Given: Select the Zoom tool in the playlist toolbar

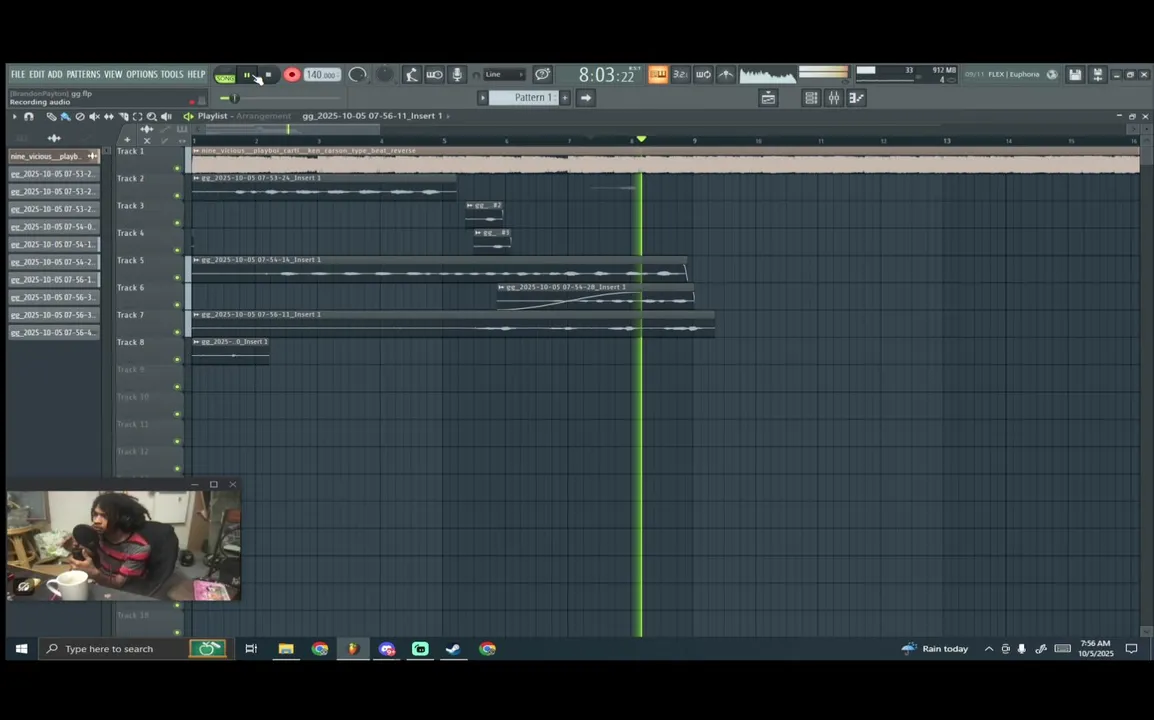Looking at the screenshot, I should 152,116.
